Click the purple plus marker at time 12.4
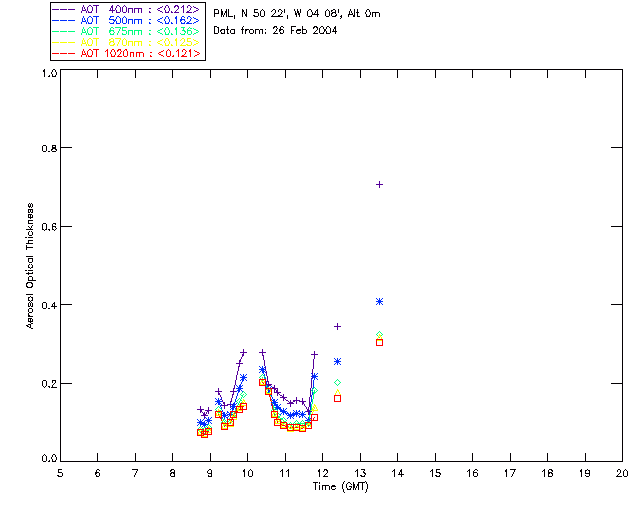Screen dimensions: 640x512 (338, 327)
